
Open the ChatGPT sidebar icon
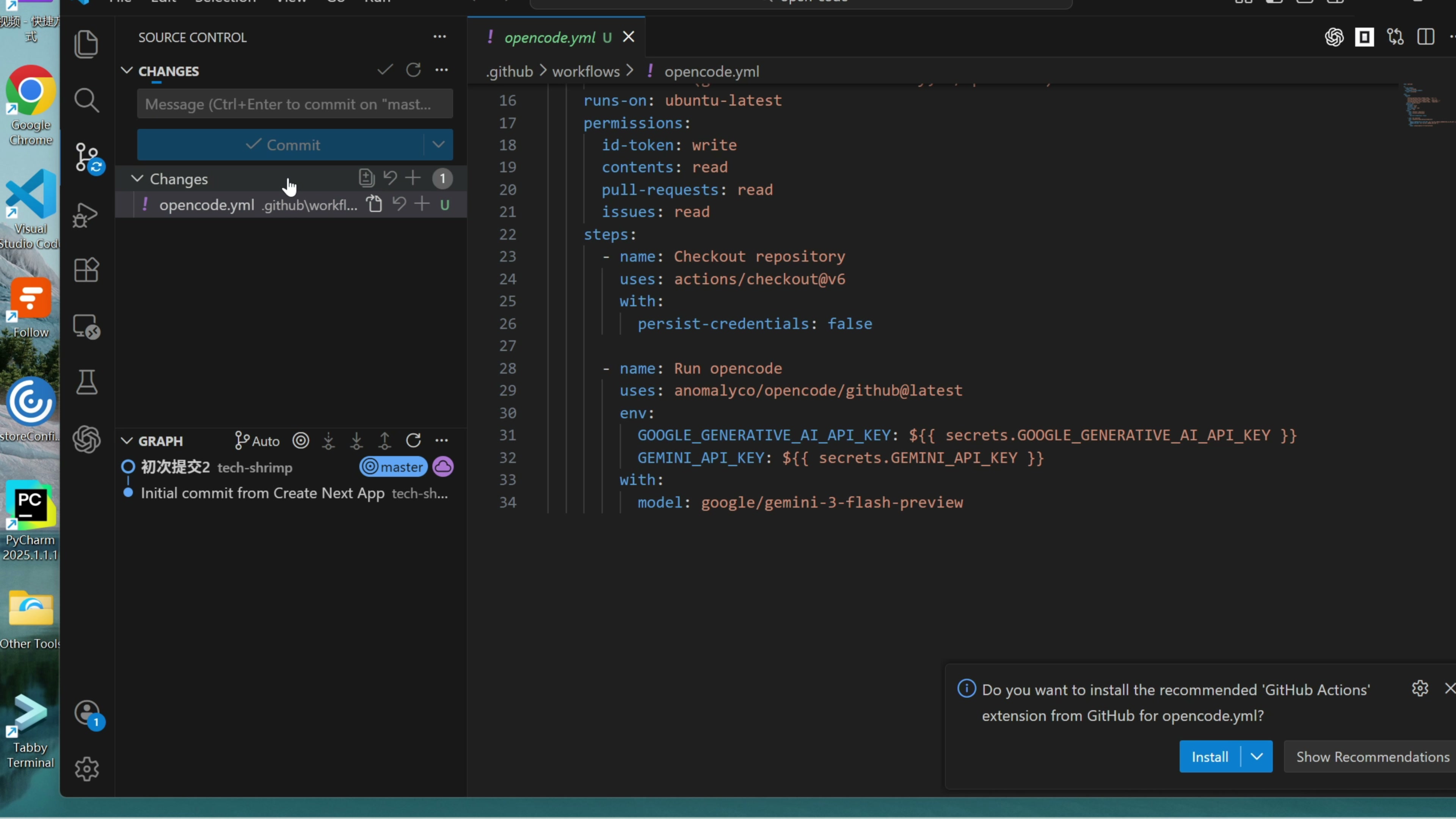coord(86,439)
